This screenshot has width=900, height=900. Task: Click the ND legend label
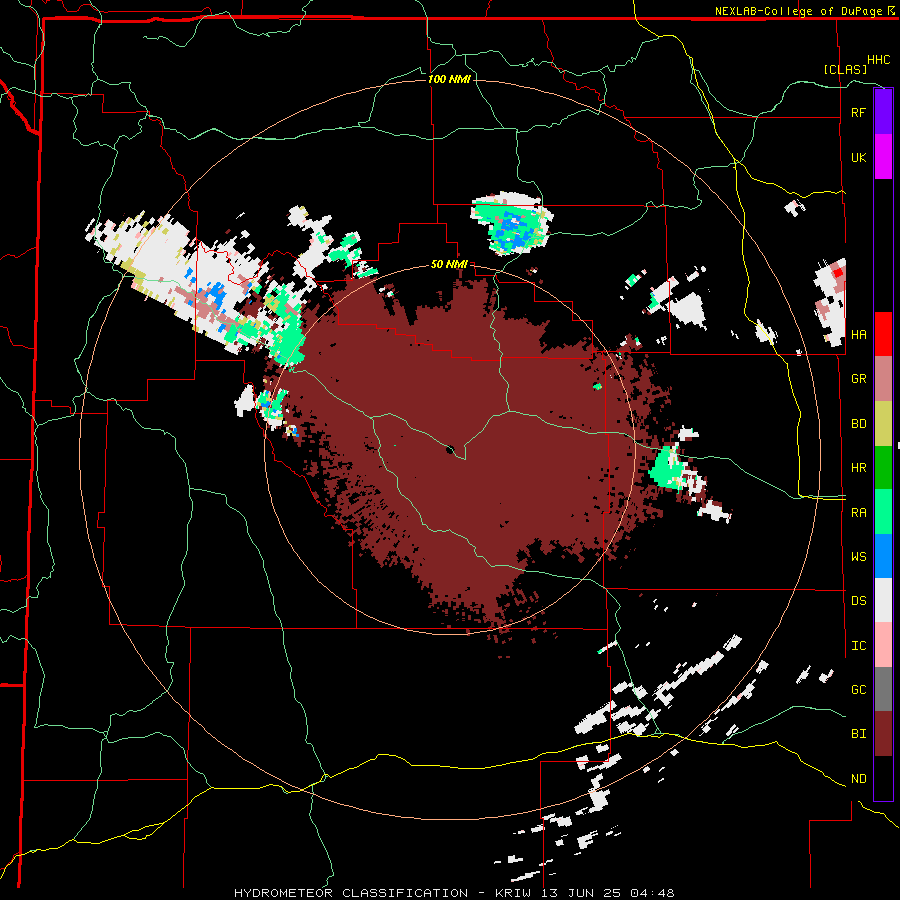(x=858, y=779)
